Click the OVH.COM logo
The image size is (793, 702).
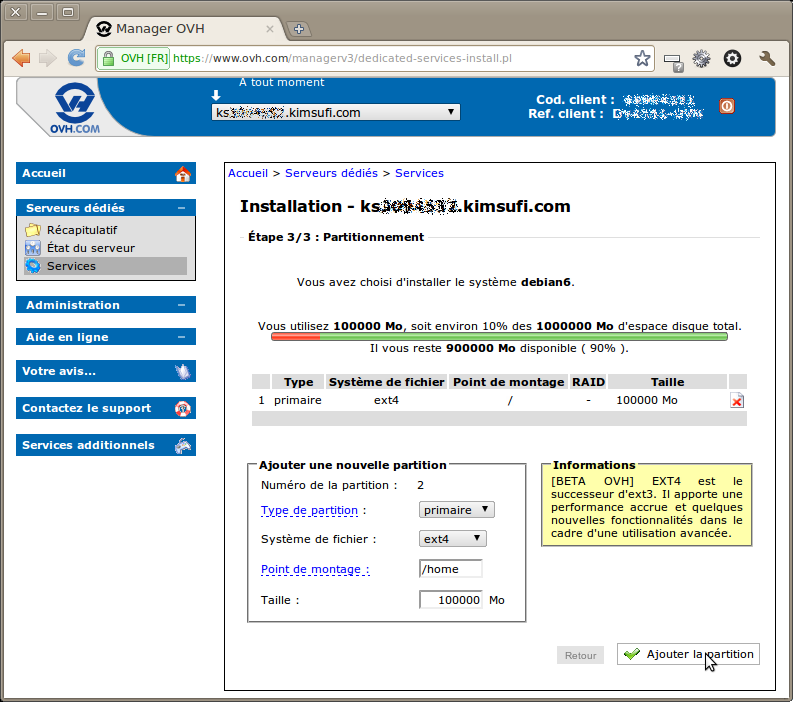[75, 108]
